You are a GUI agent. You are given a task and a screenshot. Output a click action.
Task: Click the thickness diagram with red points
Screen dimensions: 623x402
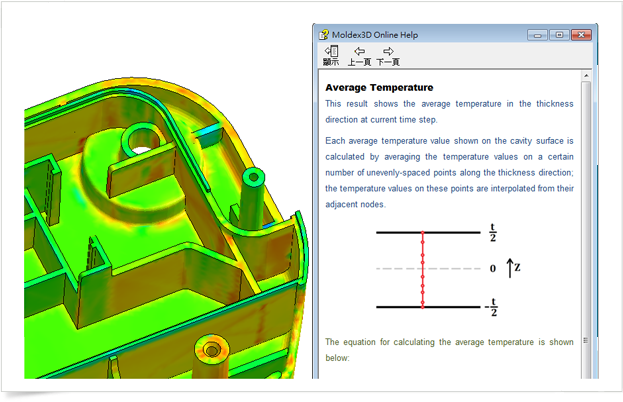(x=448, y=269)
